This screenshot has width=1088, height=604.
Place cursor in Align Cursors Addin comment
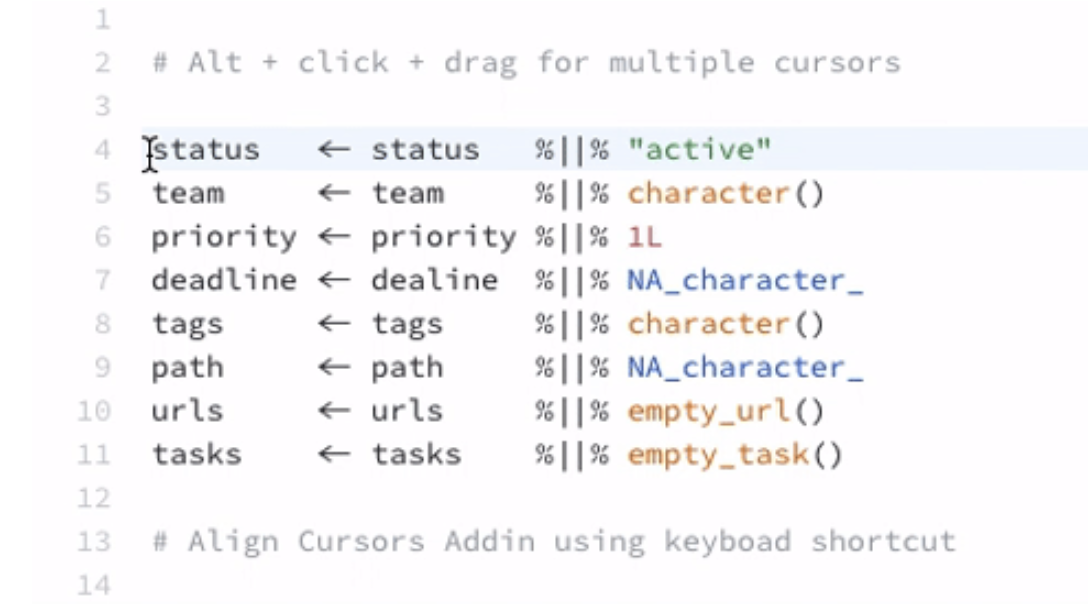pos(554,542)
